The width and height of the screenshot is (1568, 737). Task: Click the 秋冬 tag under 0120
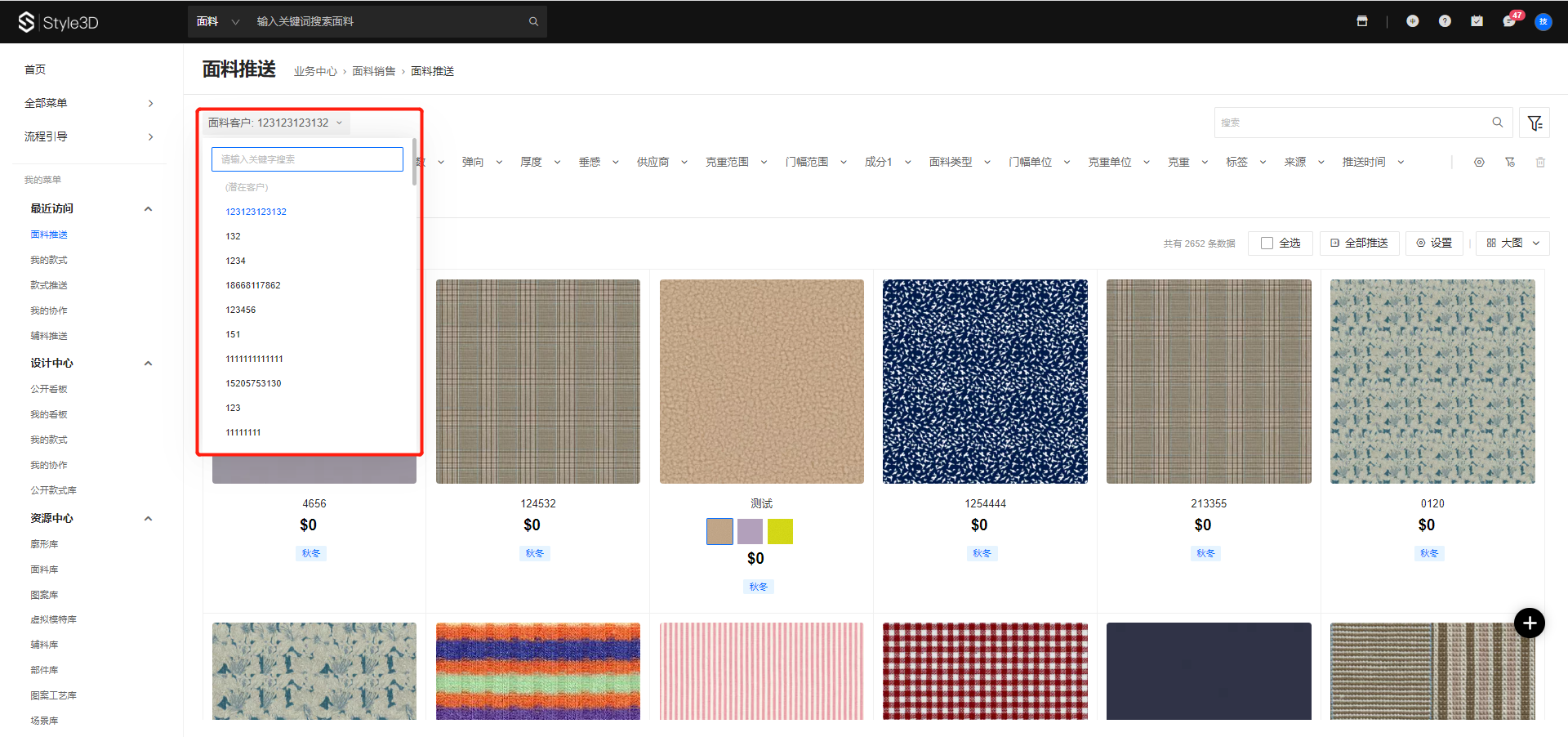(1429, 553)
